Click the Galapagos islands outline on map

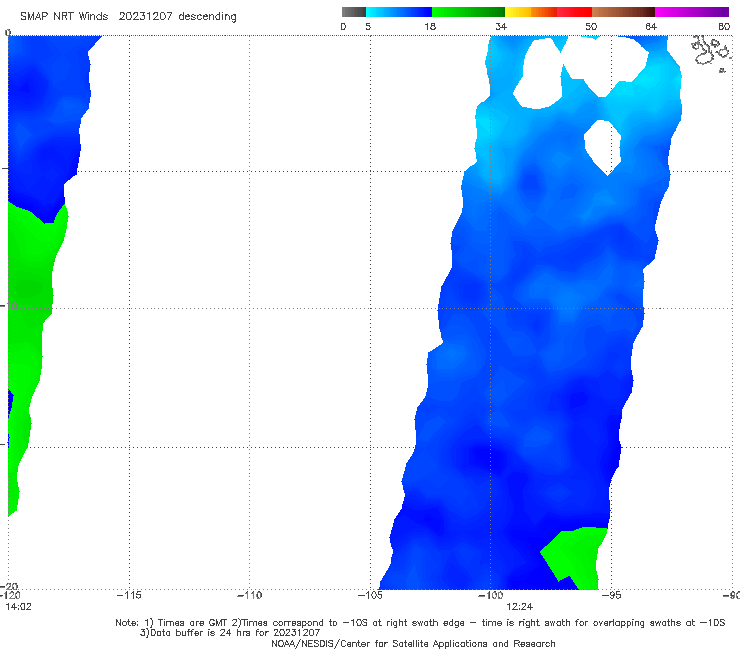(711, 52)
